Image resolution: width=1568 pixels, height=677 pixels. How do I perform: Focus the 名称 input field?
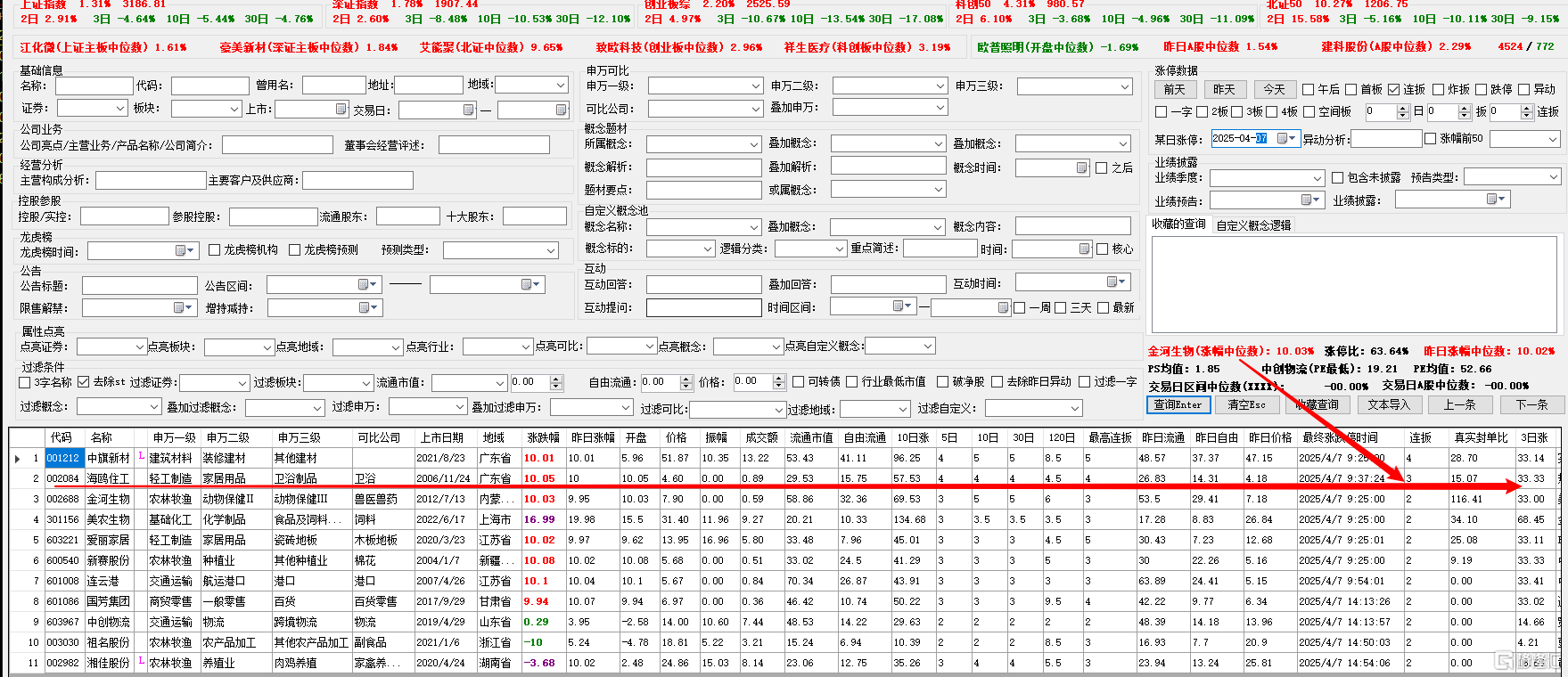click(94, 86)
